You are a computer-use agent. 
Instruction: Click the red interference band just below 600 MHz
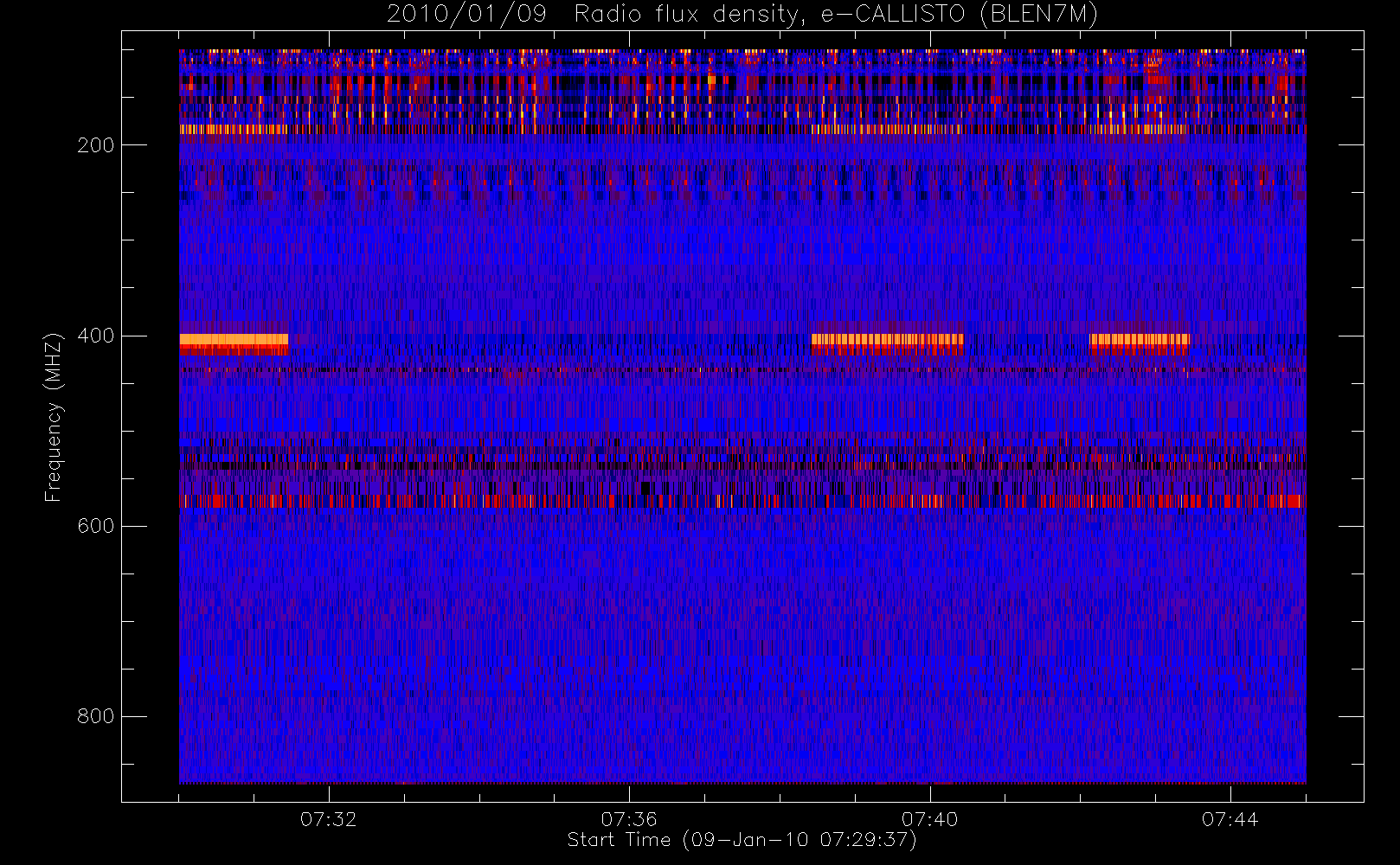pyautogui.click(x=742, y=501)
